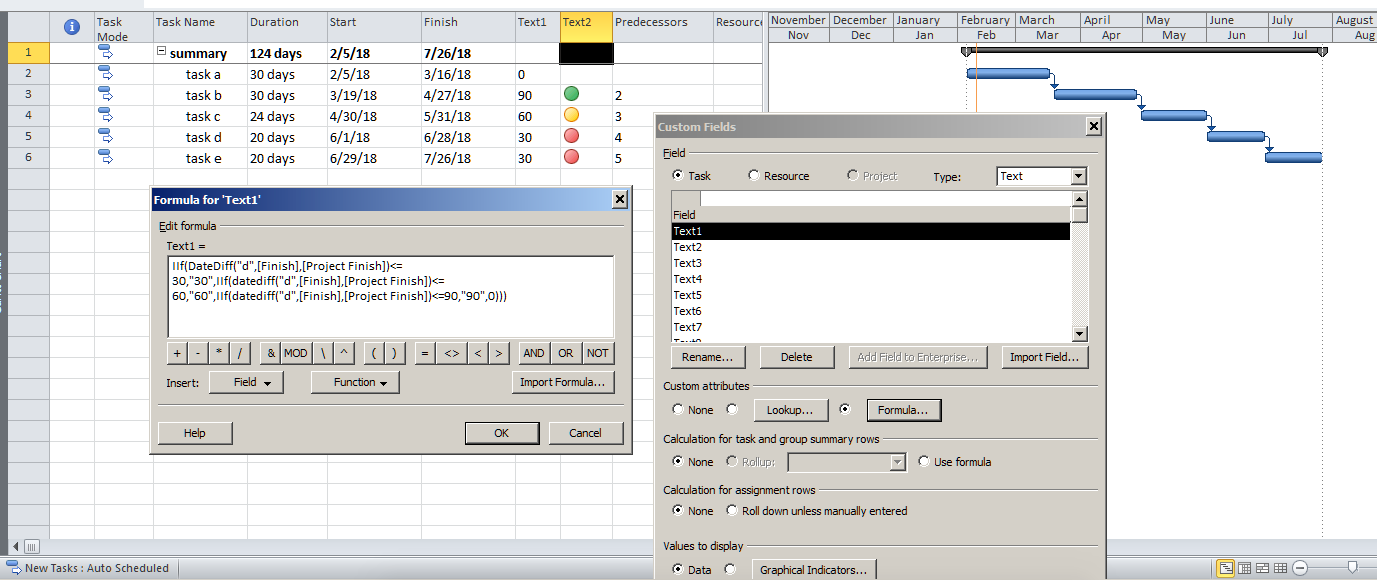Open the Graphical Indicators button
1377x580 pixels.
(814, 570)
